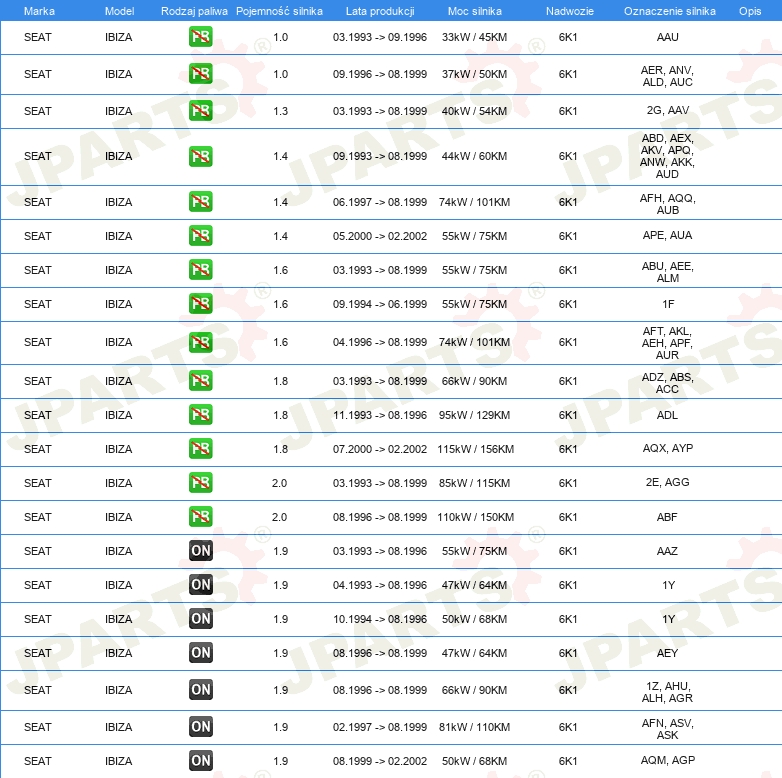Viewport: 782px width, 778px height.
Task: Select the ABD, AEX, AKV engine codes cell
Action: pyautogui.click(x=667, y=156)
